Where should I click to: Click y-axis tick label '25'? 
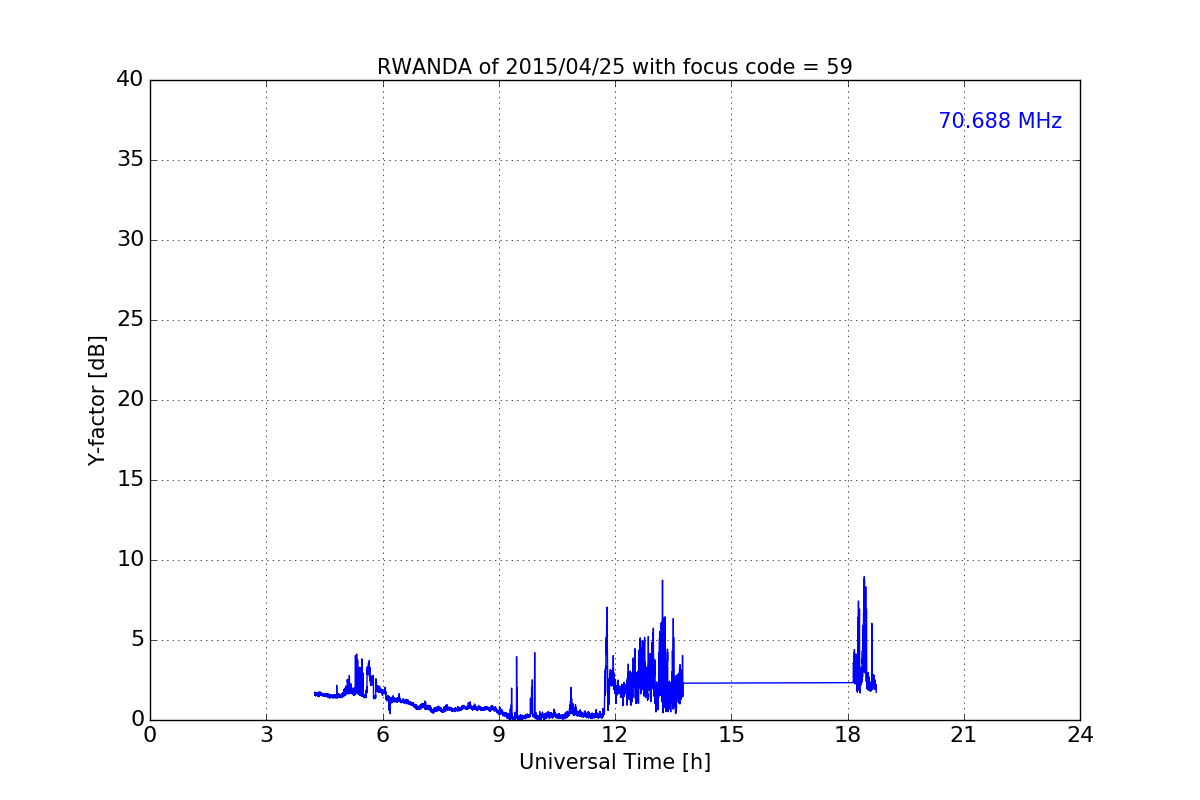[x=130, y=320]
